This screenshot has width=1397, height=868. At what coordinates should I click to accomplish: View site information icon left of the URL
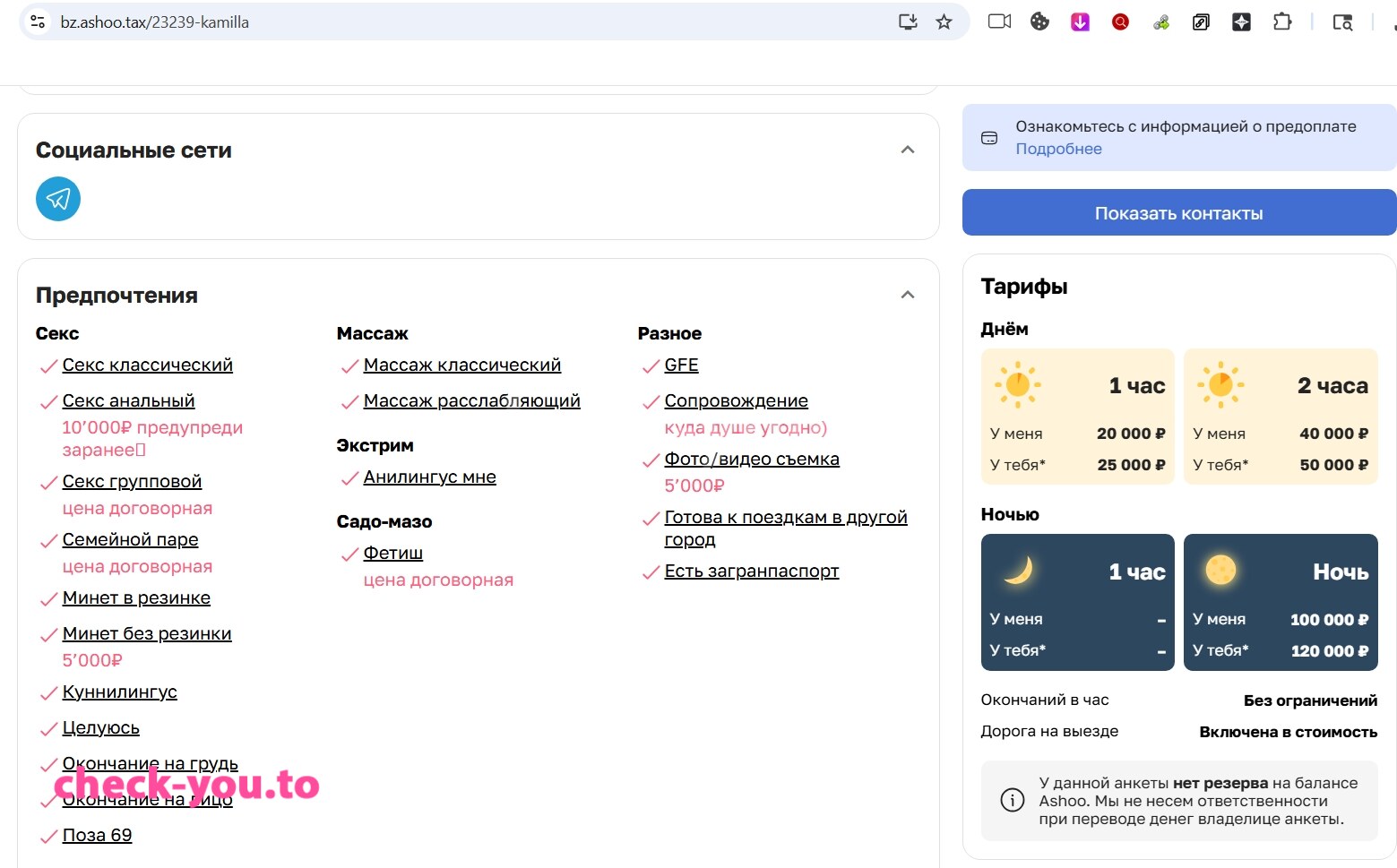click(x=38, y=21)
